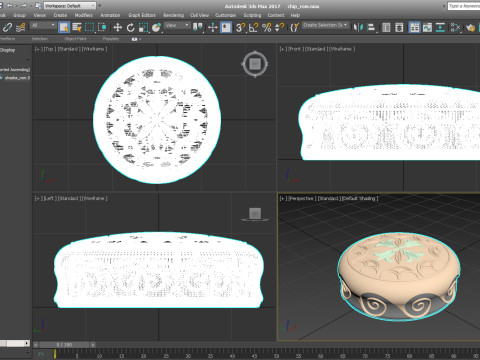The height and width of the screenshot is (360, 480).
Task: Toggle the 3D Snaps icon
Action: tap(240, 27)
